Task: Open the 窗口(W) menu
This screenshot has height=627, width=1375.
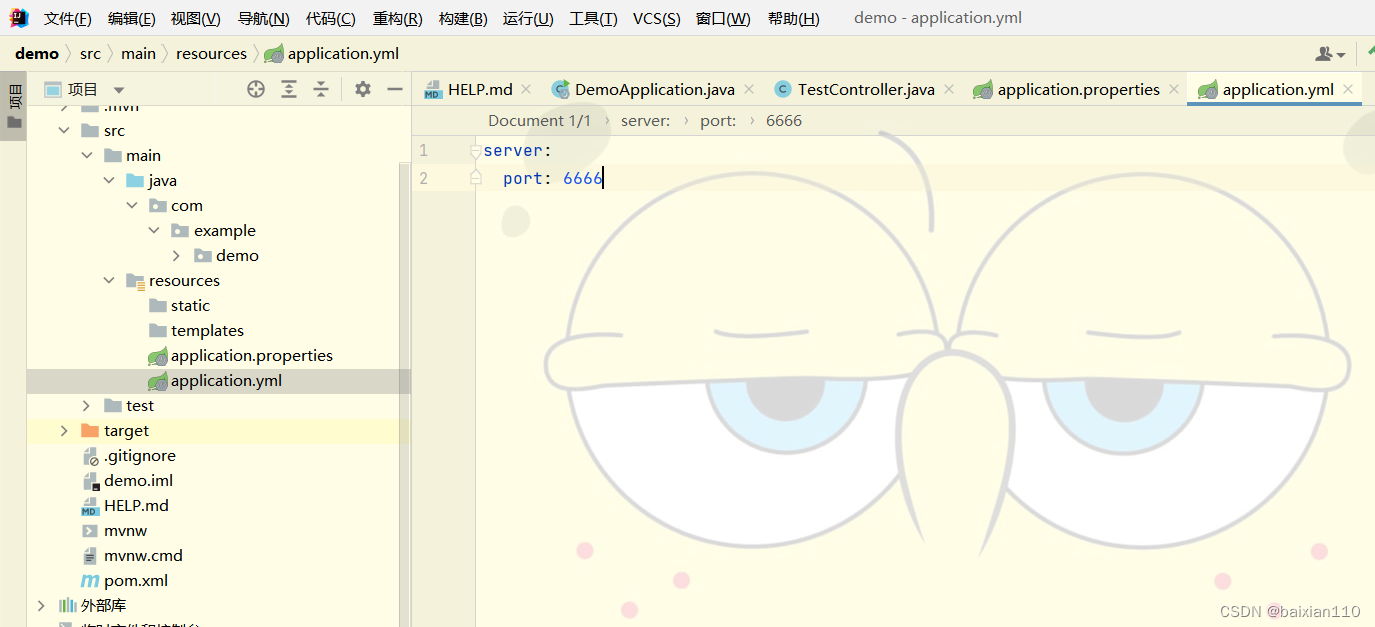Action: click(x=723, y=18)
